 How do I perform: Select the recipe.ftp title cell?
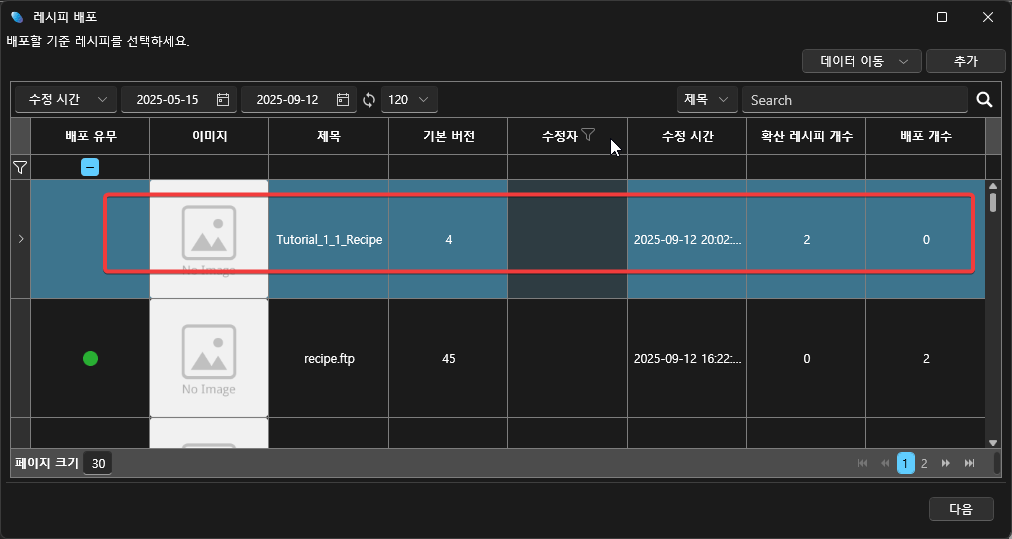(x=329, y=358)
